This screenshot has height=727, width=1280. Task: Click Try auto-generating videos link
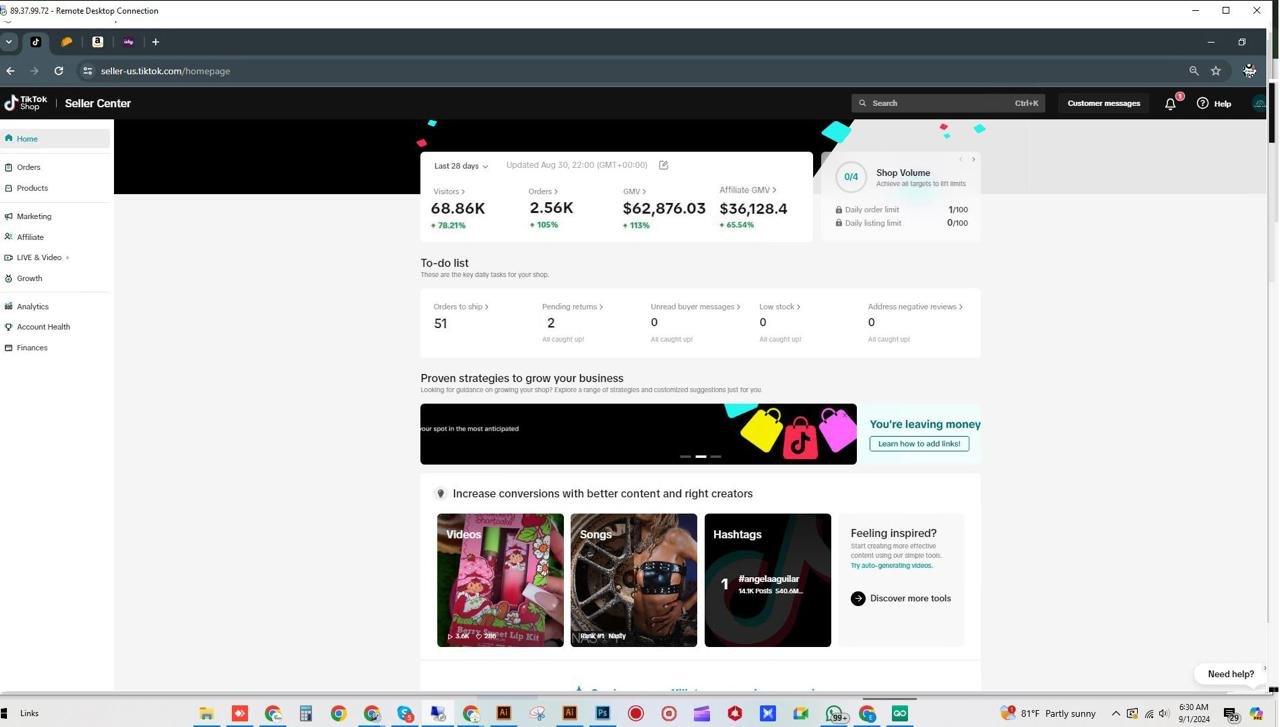pos(891,566)
